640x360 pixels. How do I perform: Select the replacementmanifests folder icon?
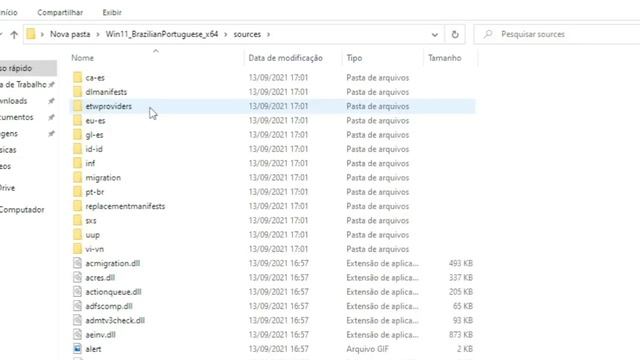pos(78,206)
